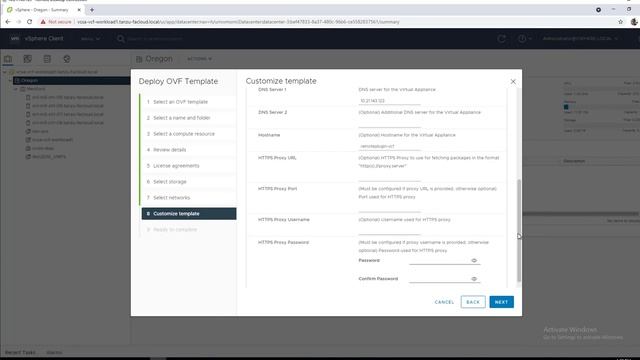Click the Hostname input field

pyautogui.click(x=389, y=146)
